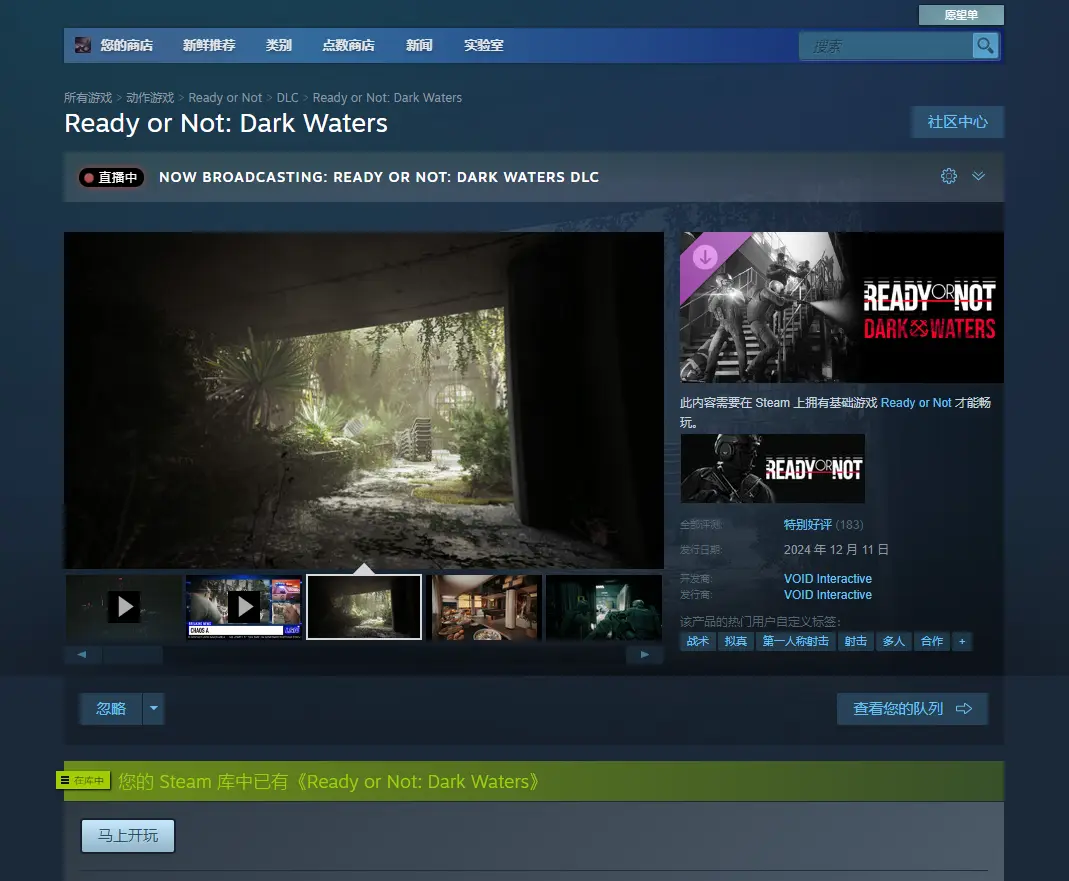Select the overgrown tunnel screenshot thumbnail
The height and width of the screenshot is (881, 1069).
point(364,607)
